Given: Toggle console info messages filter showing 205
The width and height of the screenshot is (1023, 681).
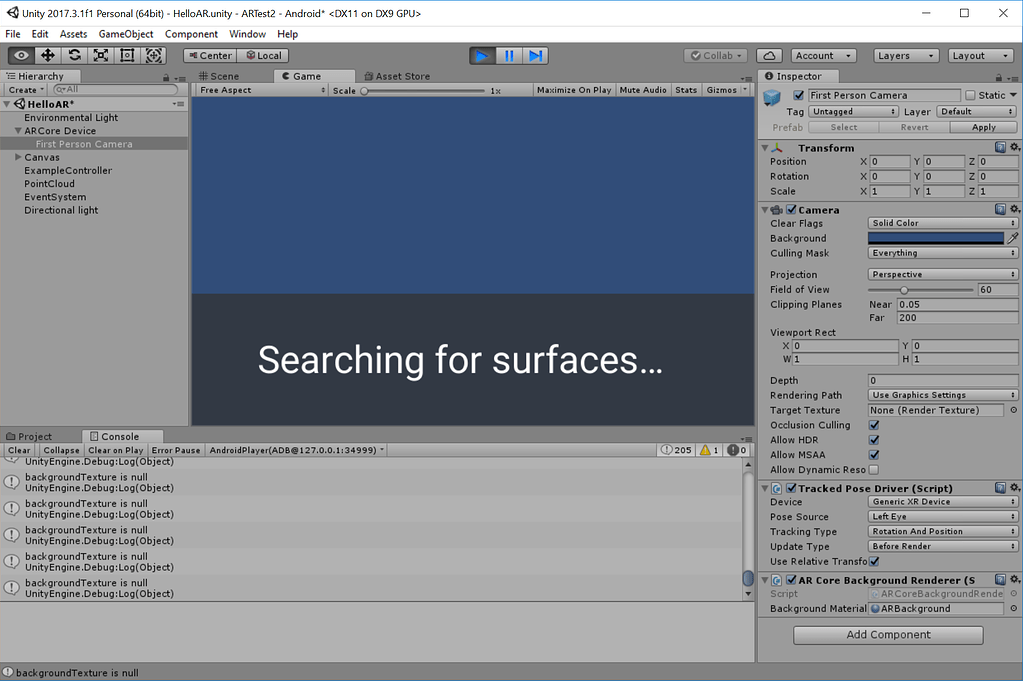Looking at the screenshot, I should coord(675,450).
